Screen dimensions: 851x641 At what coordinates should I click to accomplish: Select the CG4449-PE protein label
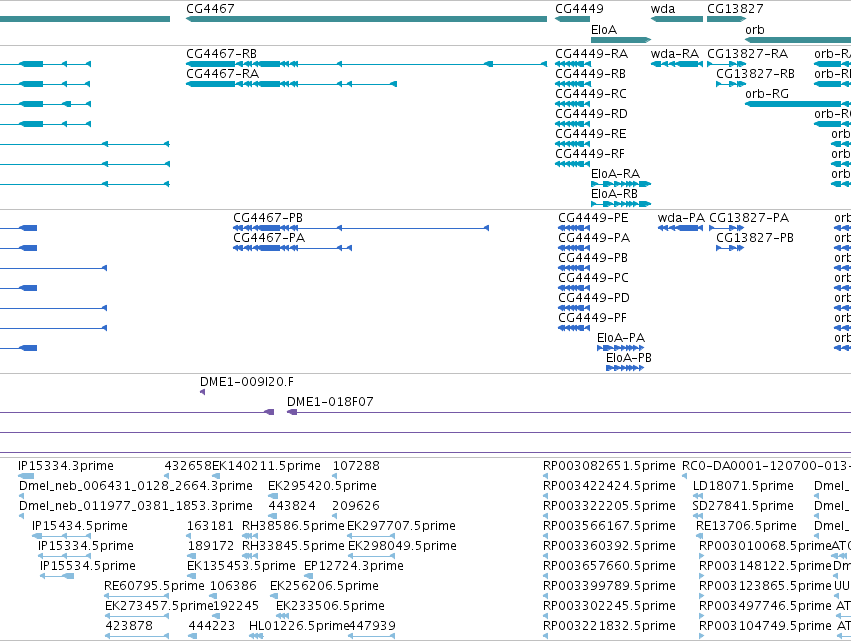593,218
